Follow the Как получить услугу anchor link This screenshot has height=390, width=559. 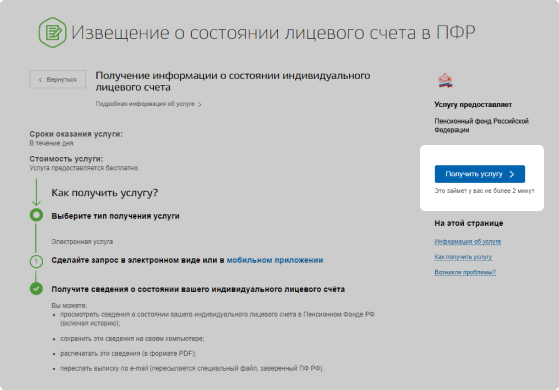click(463, 257)
